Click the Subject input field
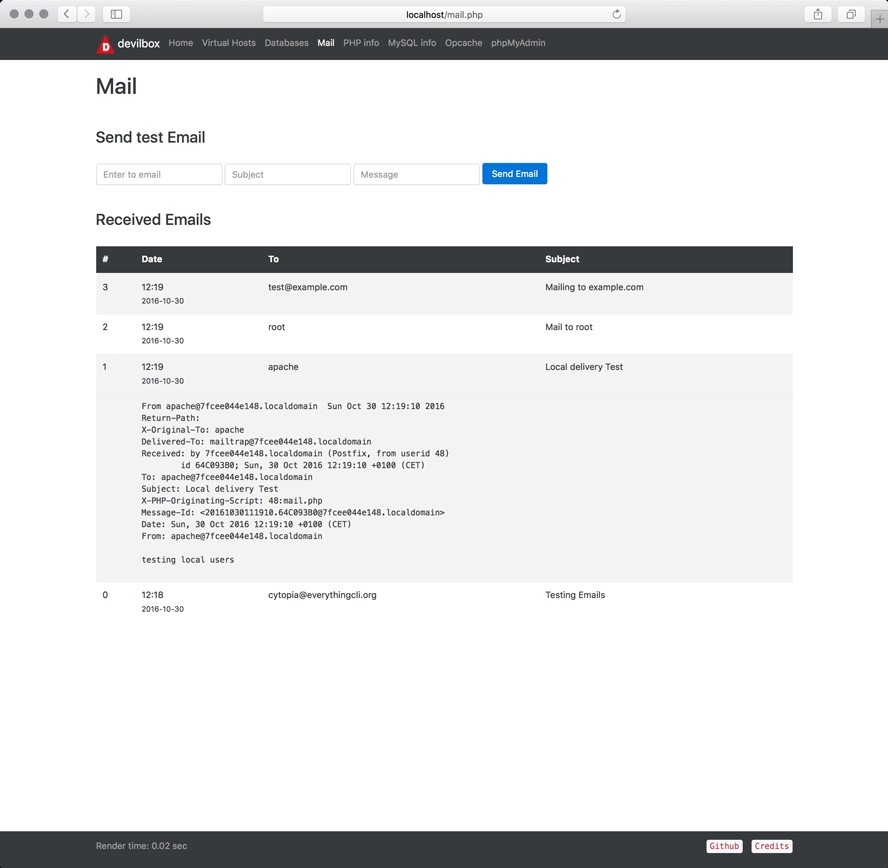 click(287, 173)
